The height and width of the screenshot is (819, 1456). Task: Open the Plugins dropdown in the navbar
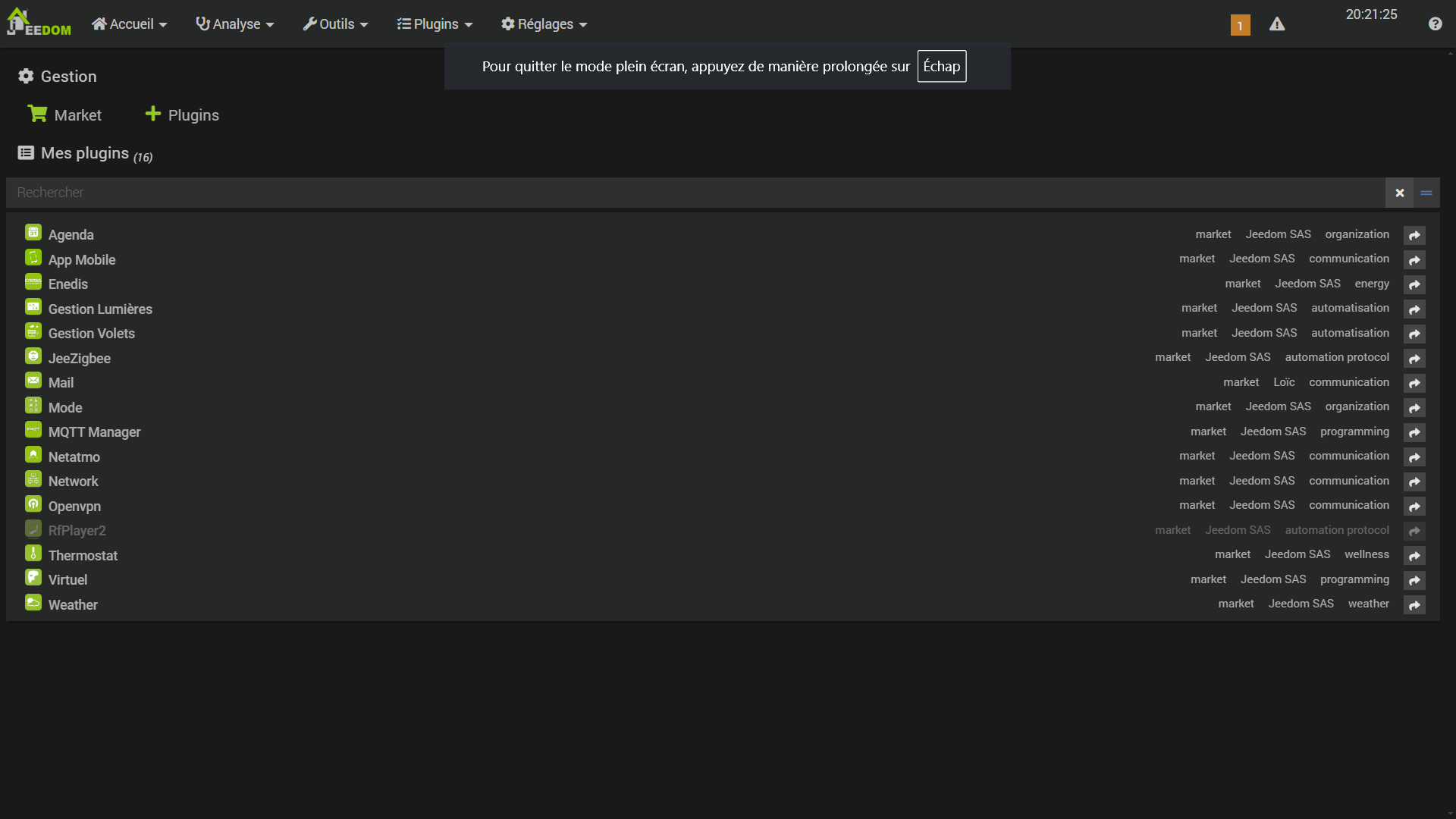[435, 24]
